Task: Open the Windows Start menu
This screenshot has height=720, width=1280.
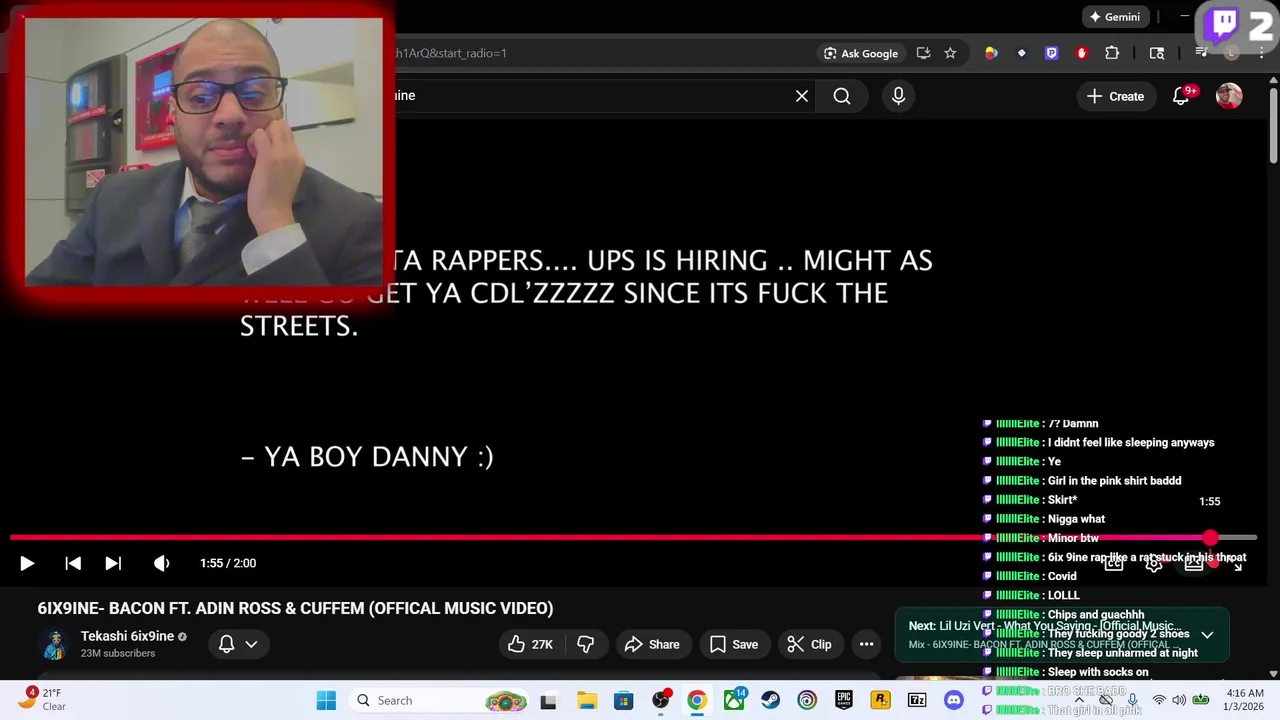Action: [326, 701]
